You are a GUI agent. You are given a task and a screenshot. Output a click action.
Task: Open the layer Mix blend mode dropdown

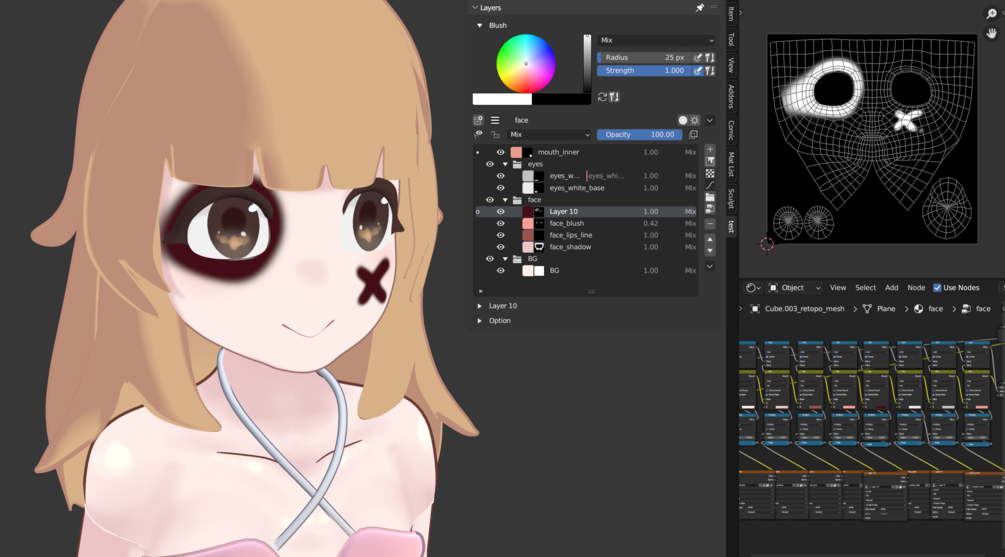[x=549, y=135]
